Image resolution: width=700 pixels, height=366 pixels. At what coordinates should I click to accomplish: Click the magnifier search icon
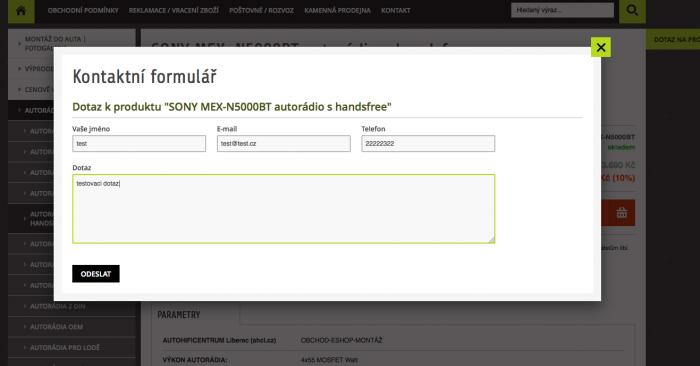click(632, 10)
